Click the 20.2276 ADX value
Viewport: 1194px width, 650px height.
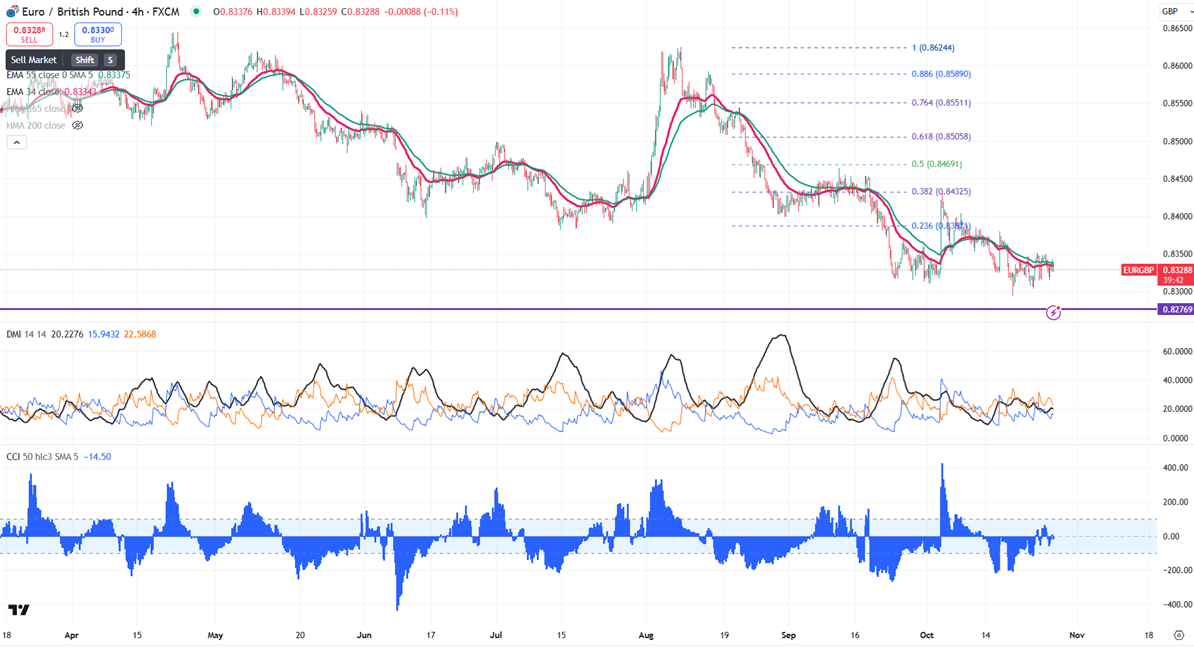[68, 334]
